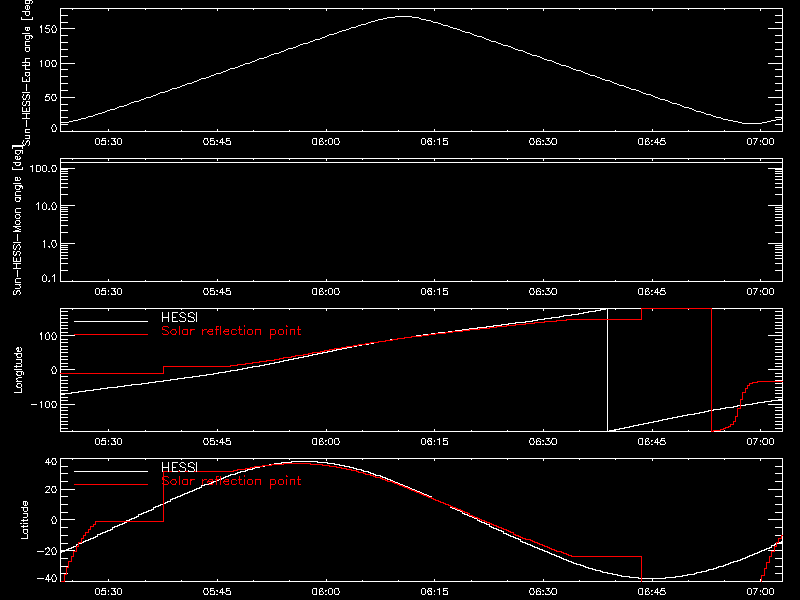The image size is (800, 600).
Task: Select the HESSI legend text in Latitude plot
Action: point(179,467)
